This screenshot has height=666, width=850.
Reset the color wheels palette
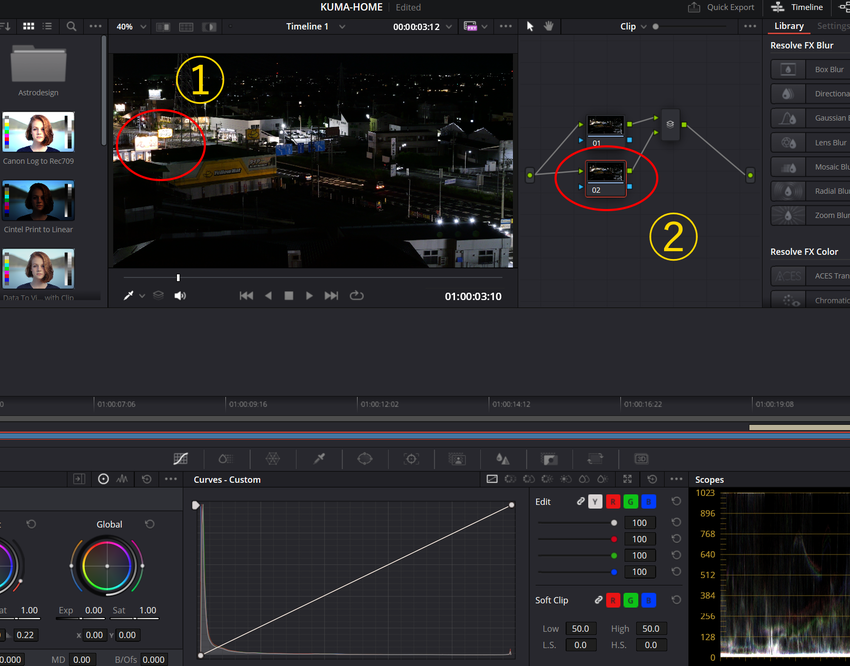pyautogui.click(x=146, y=479)
